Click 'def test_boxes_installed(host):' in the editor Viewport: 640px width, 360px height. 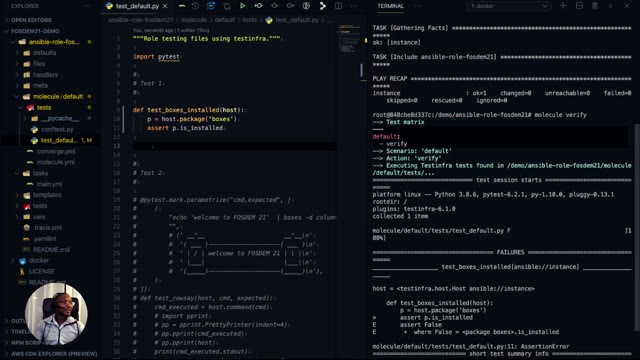coord(188,110)
